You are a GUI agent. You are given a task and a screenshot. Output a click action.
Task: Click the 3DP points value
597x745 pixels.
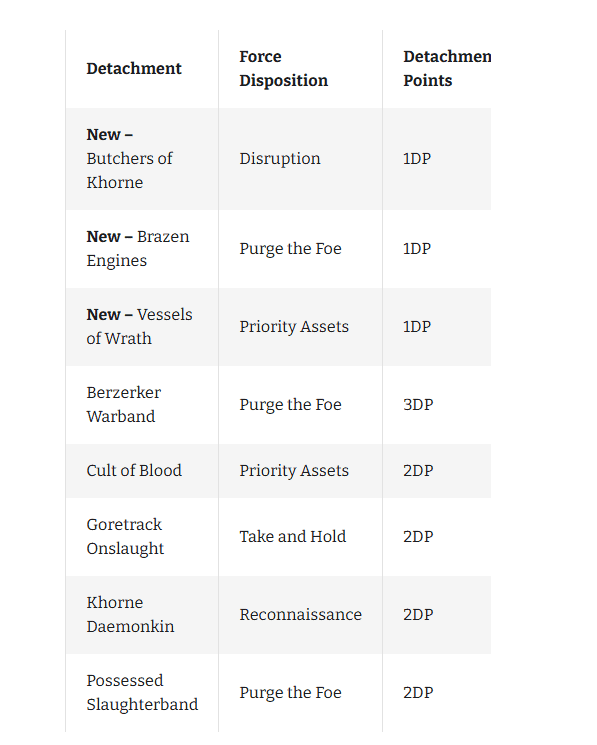coord(418,404)
